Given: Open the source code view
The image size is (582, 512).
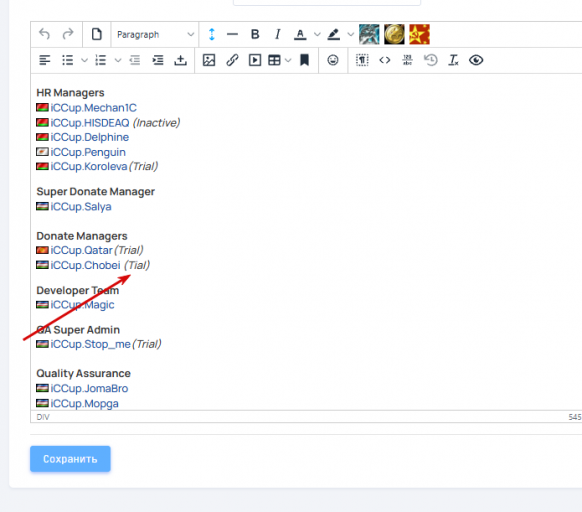Looking at the screenshot, I should click(385, 60).
